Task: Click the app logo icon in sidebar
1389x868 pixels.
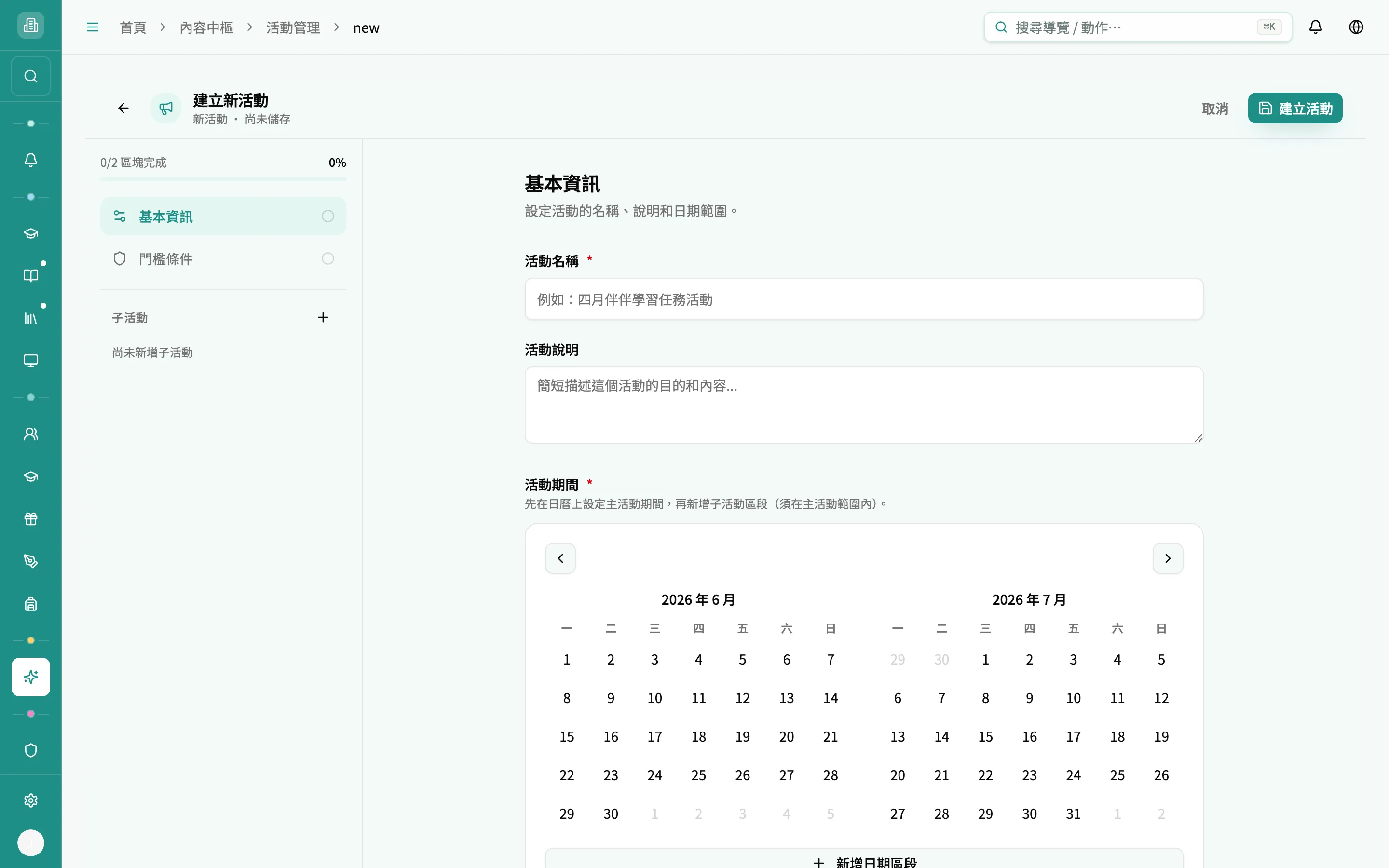Action: coord(30,25)
